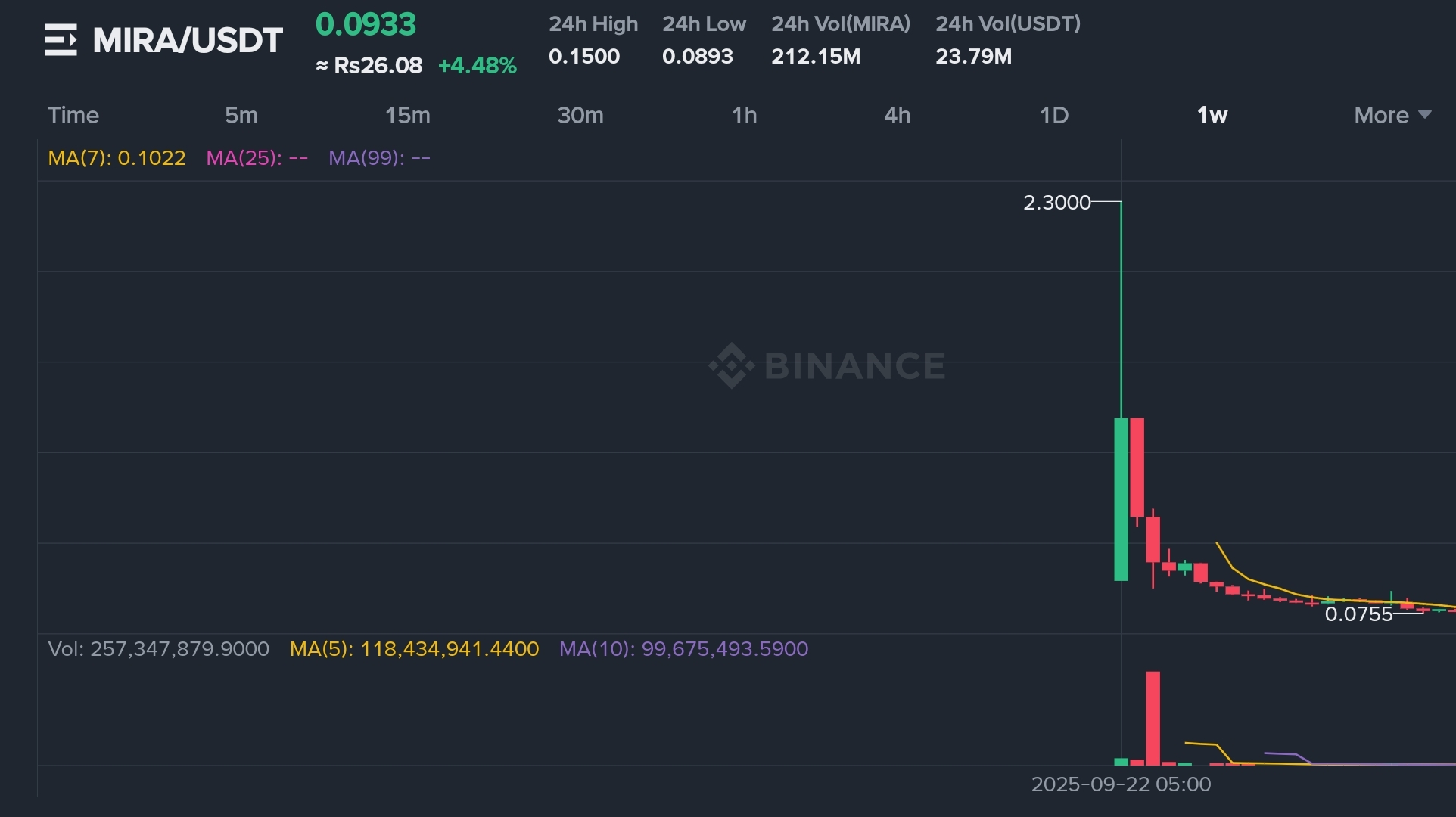Switch to the 30m interval
Screen dimensions: 1456x817
(x=580, y=115)
